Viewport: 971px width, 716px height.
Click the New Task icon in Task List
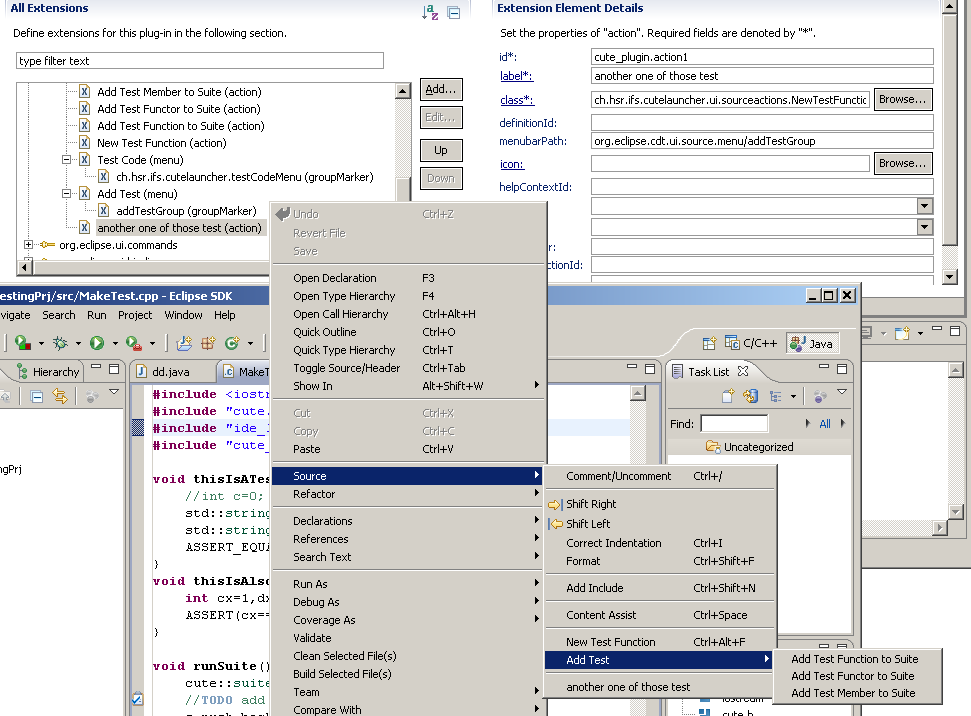(x=728, y=396)
